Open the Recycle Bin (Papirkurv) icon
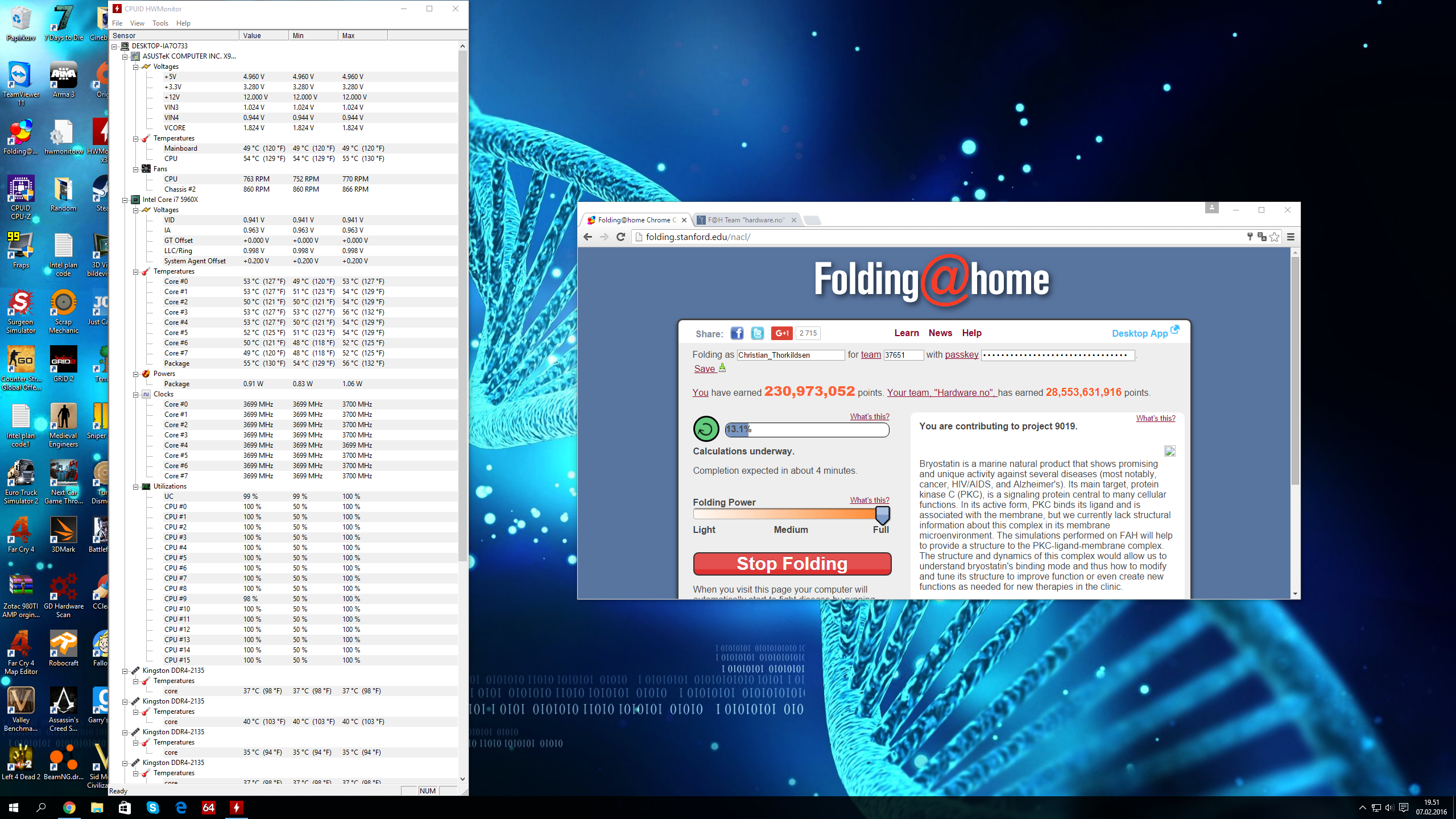Viewport: 1456px width, 819px height. (21, 23)
